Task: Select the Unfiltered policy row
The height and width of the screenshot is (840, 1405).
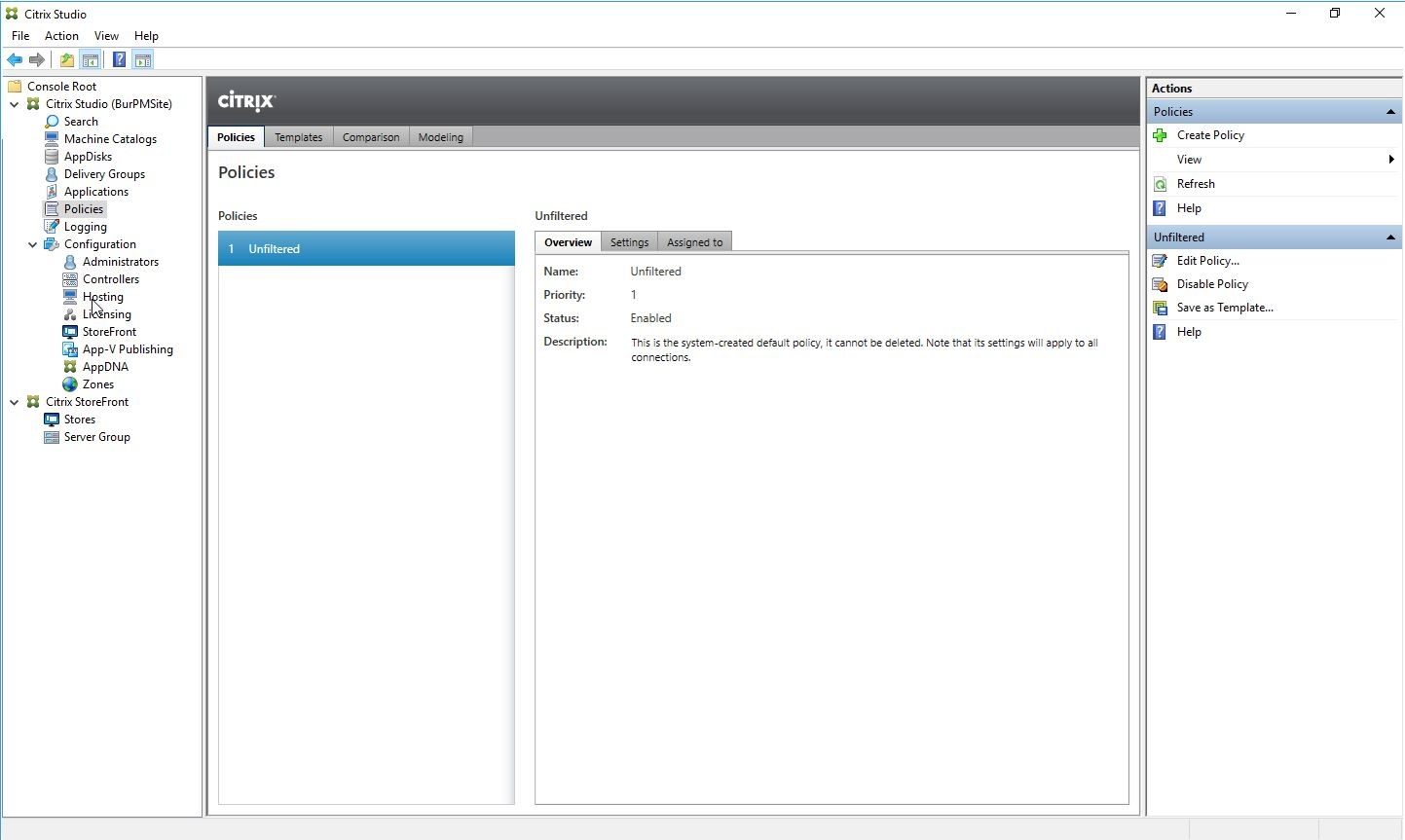Action: click(366, 249)
